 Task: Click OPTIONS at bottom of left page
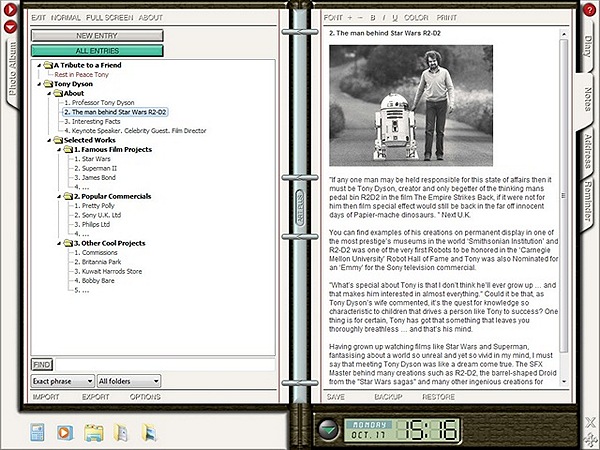point(145,397)
